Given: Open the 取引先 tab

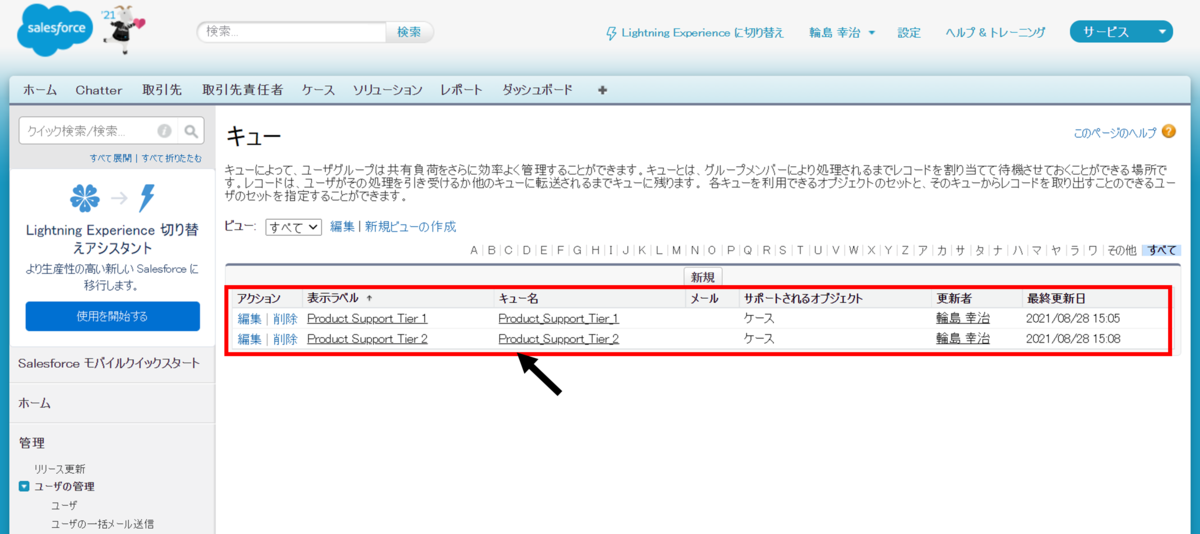Looking at the screenshot, I should [x=162, y=90].
